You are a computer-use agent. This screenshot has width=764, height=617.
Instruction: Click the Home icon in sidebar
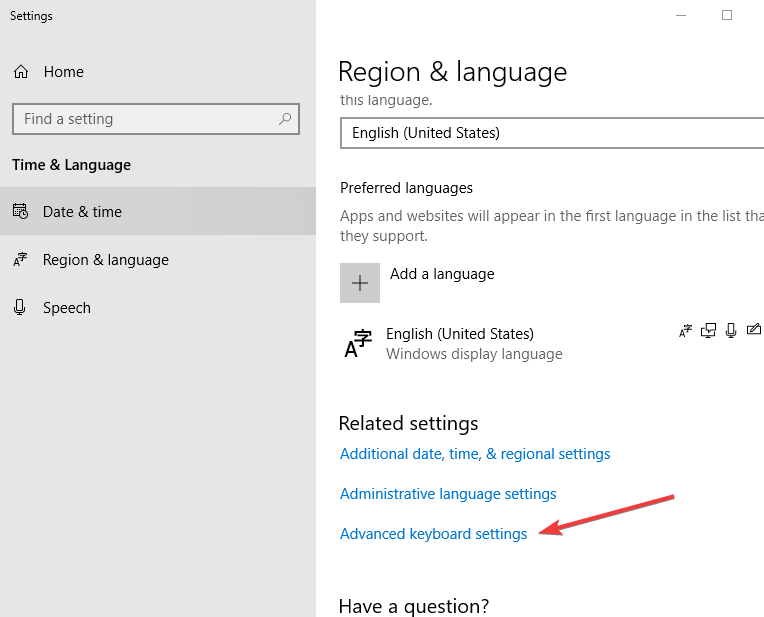(x=20, y=72)
